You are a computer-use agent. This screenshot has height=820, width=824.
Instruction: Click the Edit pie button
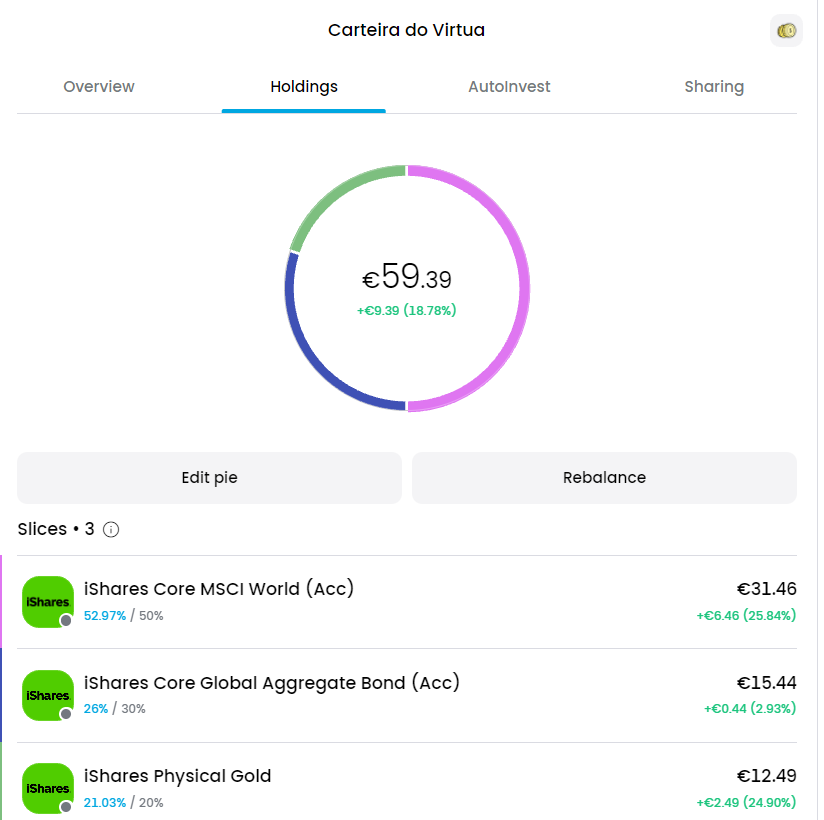tap(209, 477)
